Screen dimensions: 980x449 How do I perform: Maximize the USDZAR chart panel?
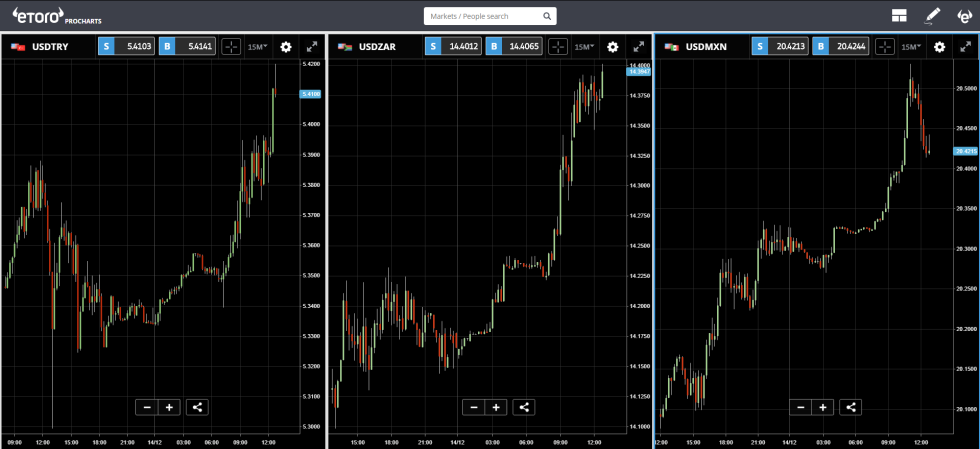639,46
